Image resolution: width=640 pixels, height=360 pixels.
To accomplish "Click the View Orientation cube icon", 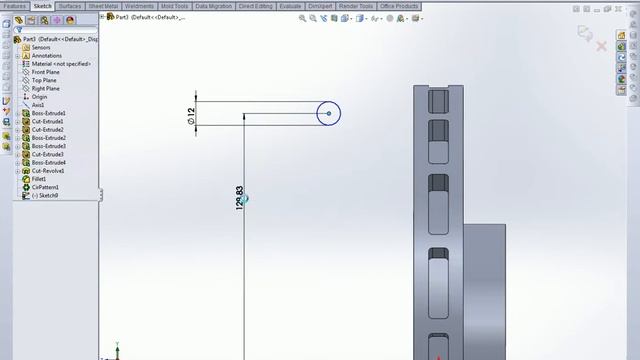I will click(x=344, y=18).
